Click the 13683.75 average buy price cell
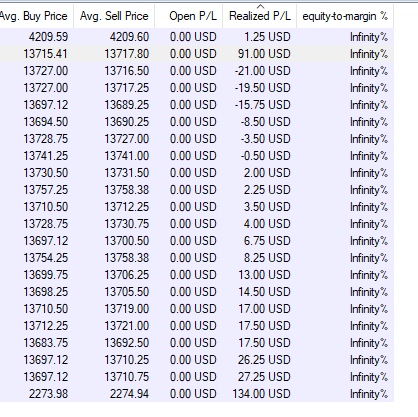418x417 pixels. tap(46, 343)
